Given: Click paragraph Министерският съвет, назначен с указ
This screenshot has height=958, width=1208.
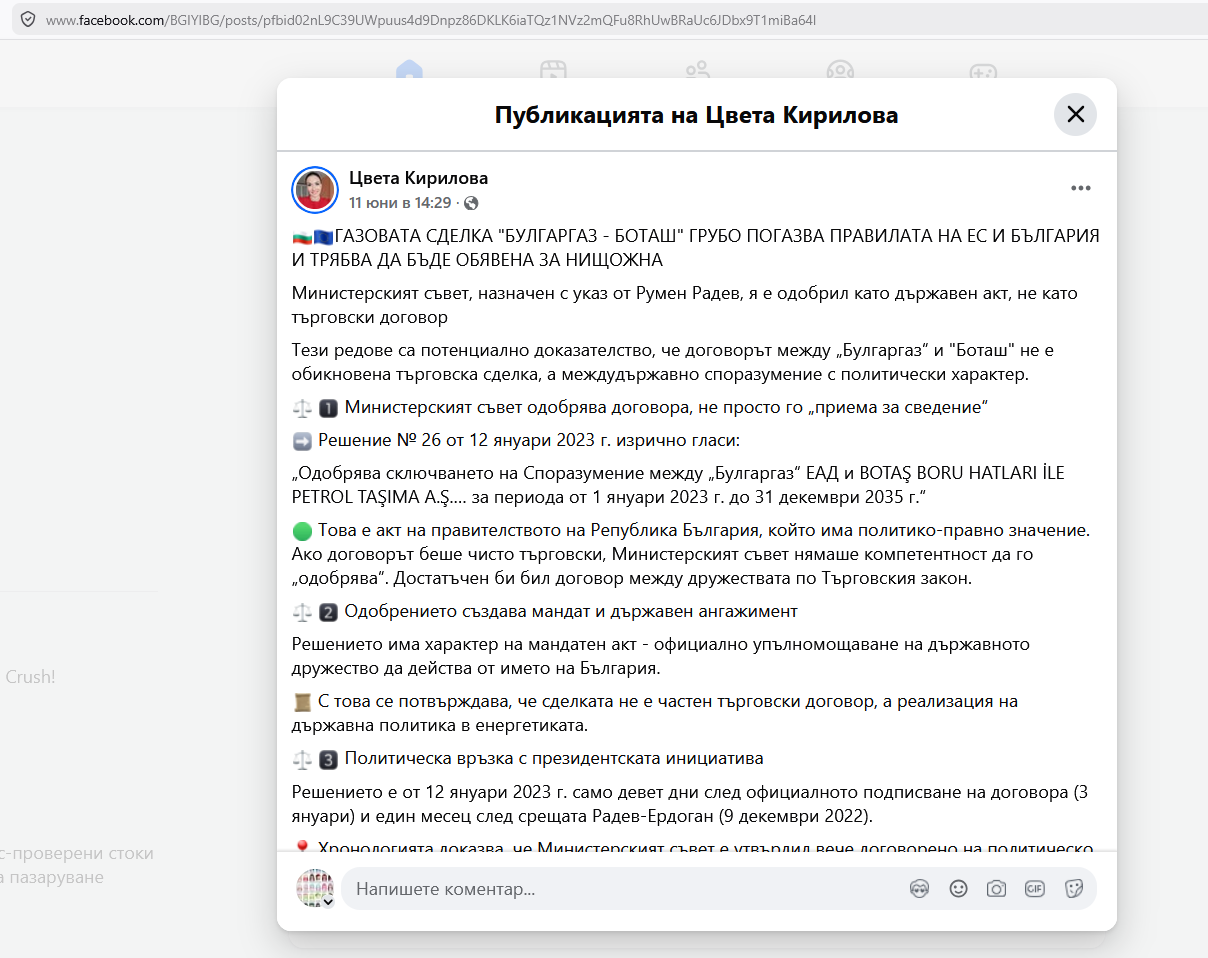Looking at the screenshot, I should 685,305.
